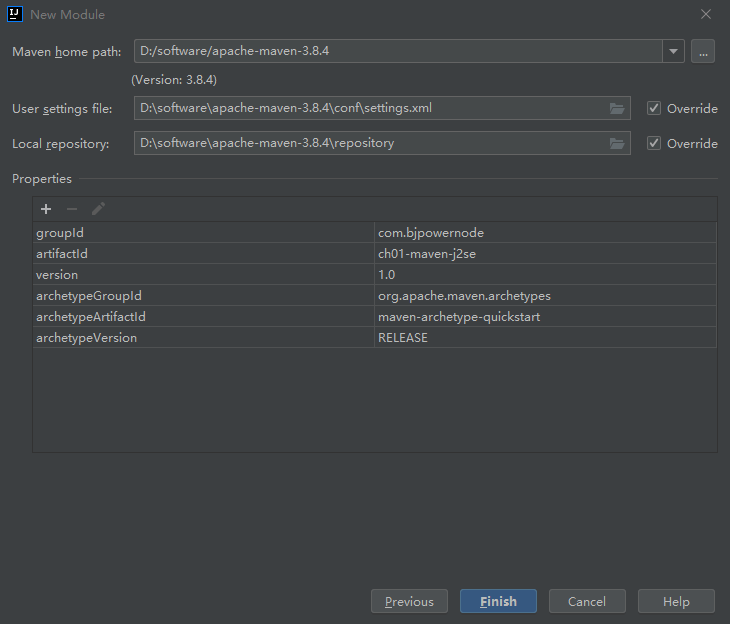Toggle Override for Local repository
The image size is (730, 624).
tap(654, 143)
